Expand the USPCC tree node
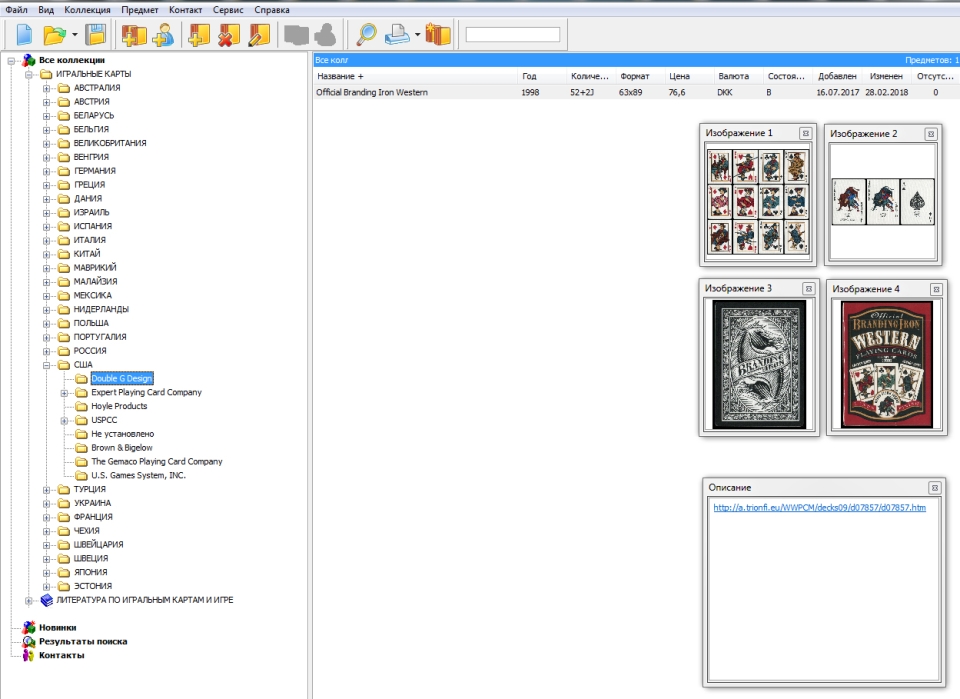The height and width of the screenshot is (699, 960). coord(64,421)
